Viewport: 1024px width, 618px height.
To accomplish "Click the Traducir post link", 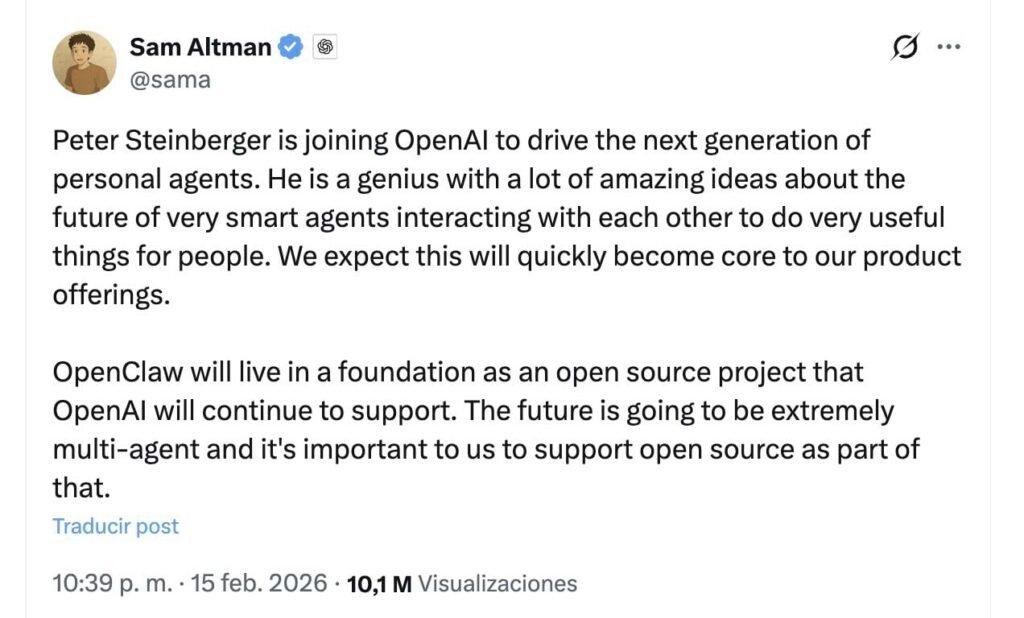I will pyautogui.click(x=115, y=526).
